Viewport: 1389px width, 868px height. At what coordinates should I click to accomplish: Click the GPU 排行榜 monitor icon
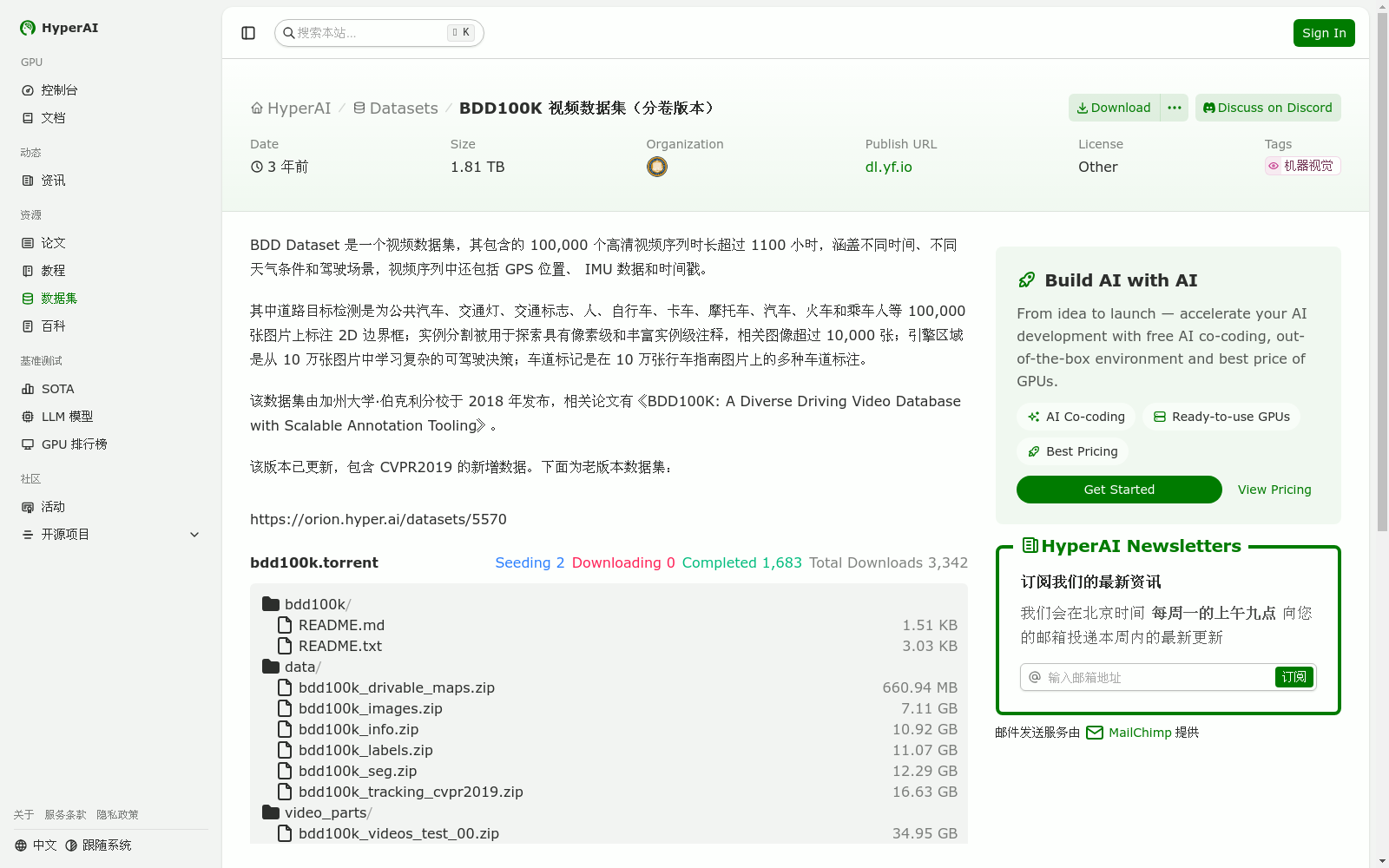(x=28, y=444)
